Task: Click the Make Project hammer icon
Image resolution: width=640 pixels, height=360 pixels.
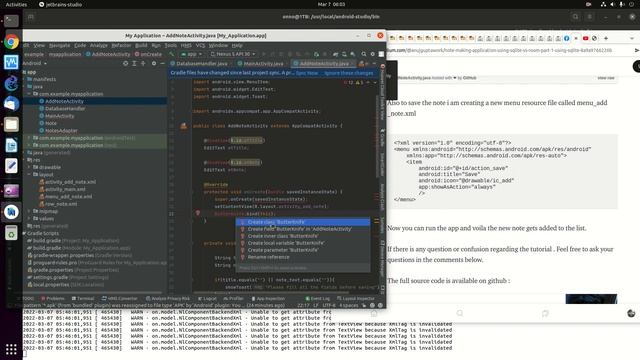Action: point(172,54)
